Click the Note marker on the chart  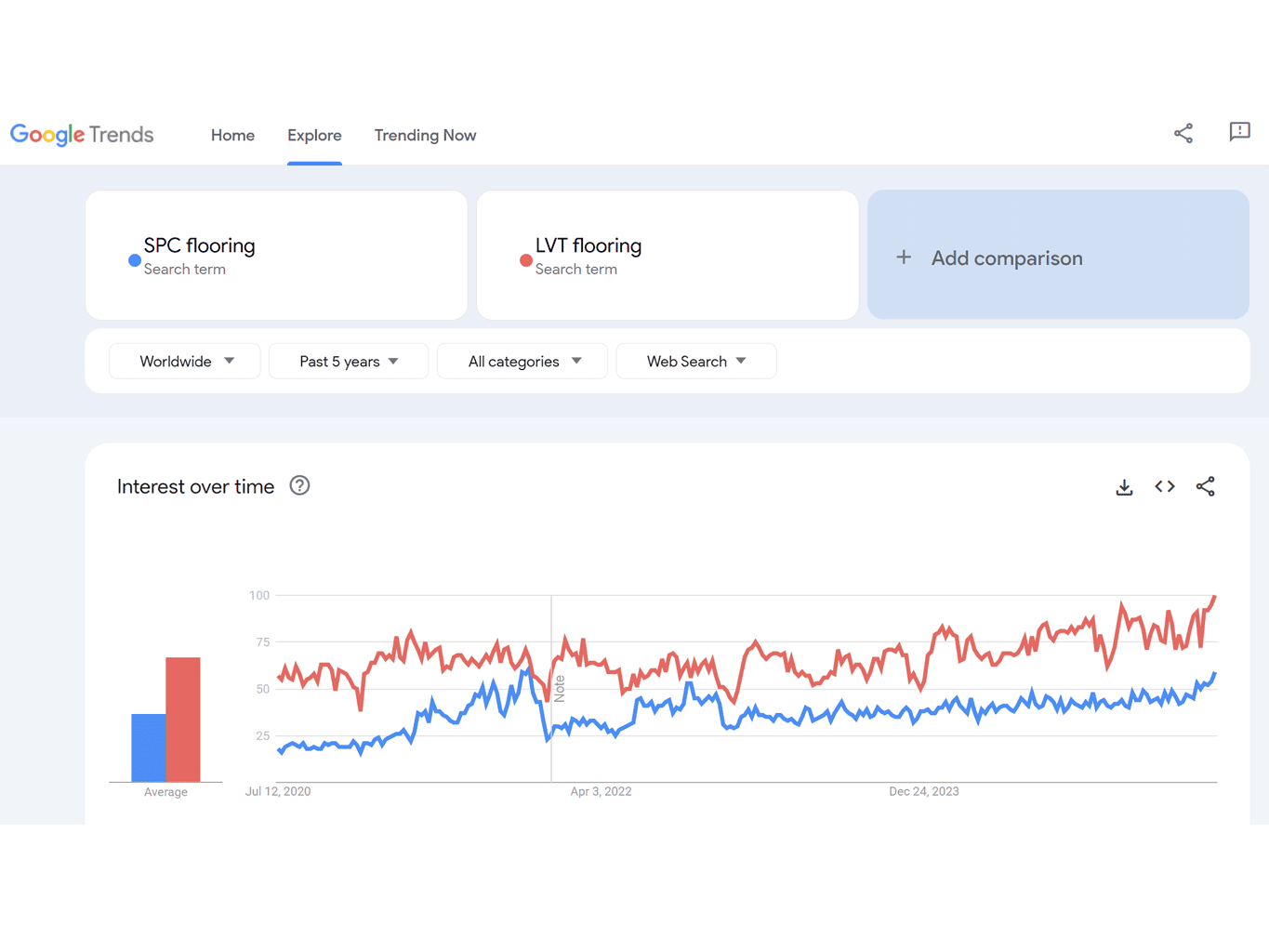click(x=560, y=689)
